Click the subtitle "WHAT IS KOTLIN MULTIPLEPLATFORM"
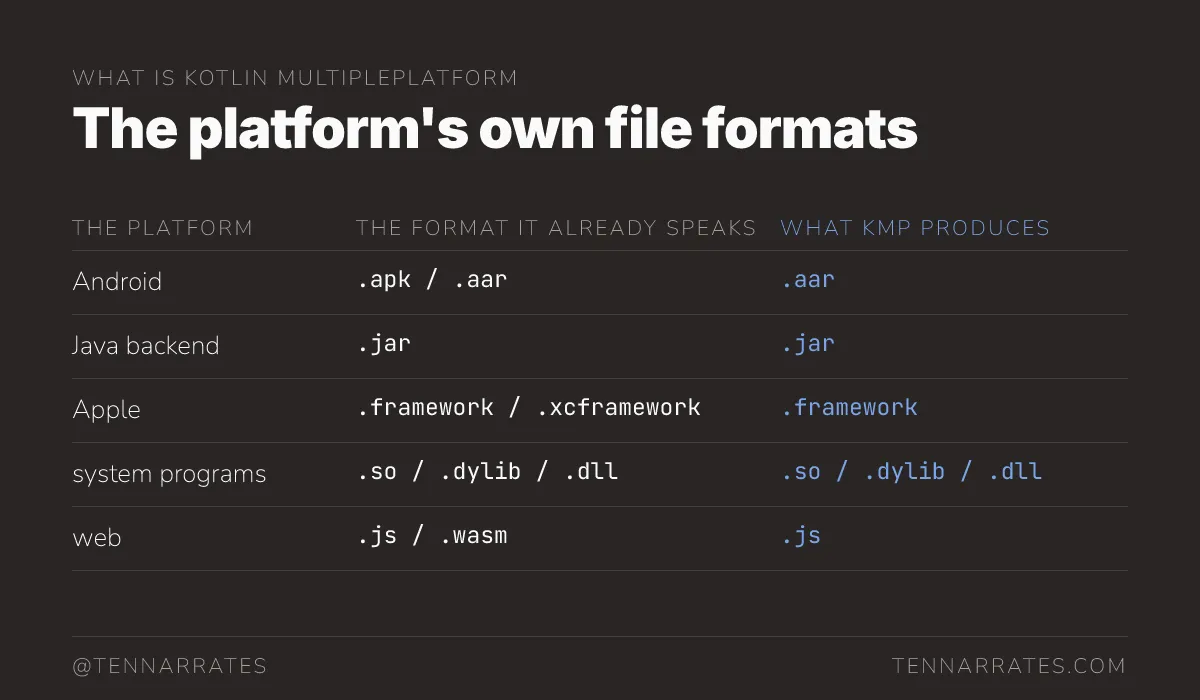Image resolution: width=1200 pixels, height=700 pixels. pos(295,78)
